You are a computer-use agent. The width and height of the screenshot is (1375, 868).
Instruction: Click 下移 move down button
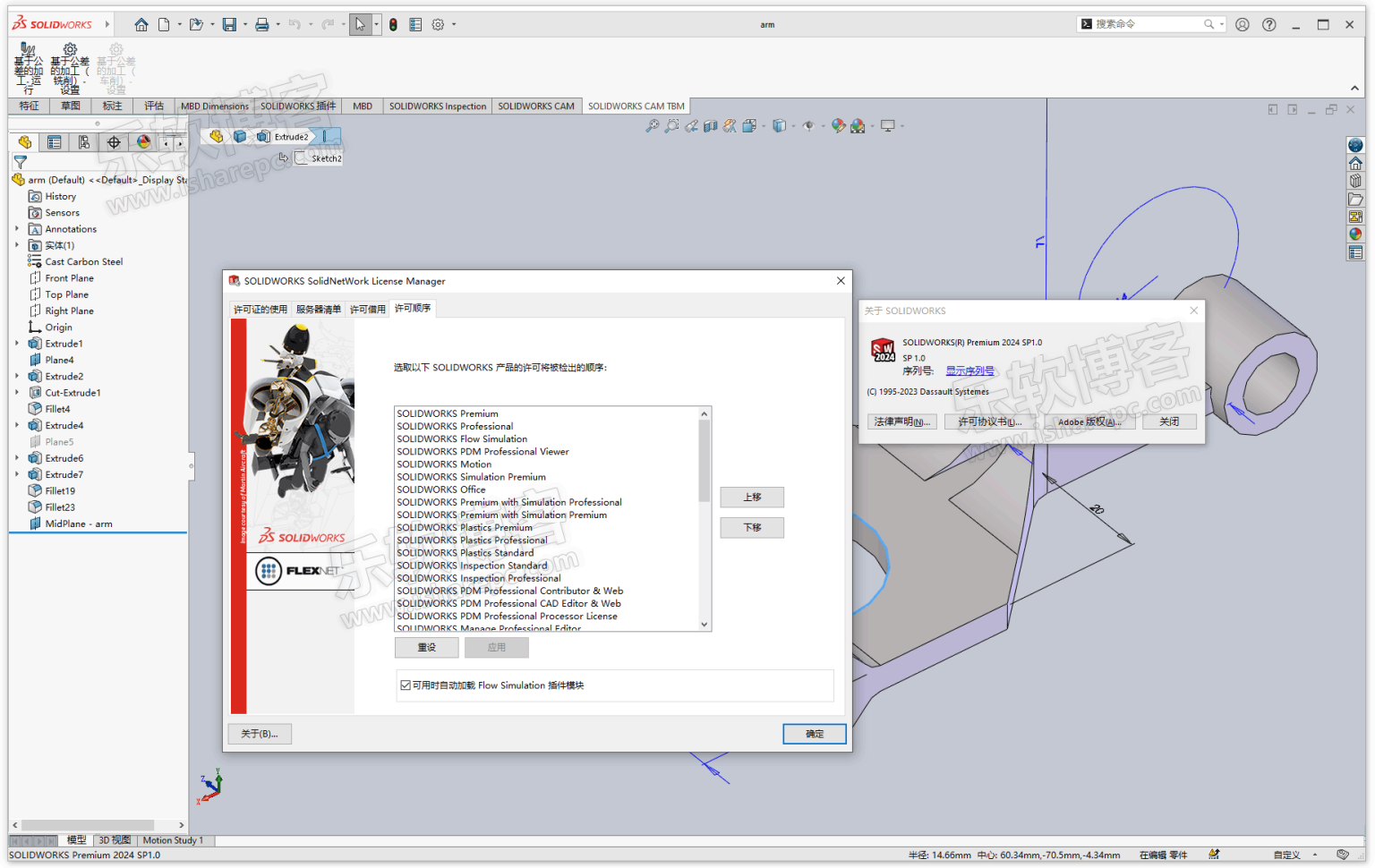click(752, 528)
